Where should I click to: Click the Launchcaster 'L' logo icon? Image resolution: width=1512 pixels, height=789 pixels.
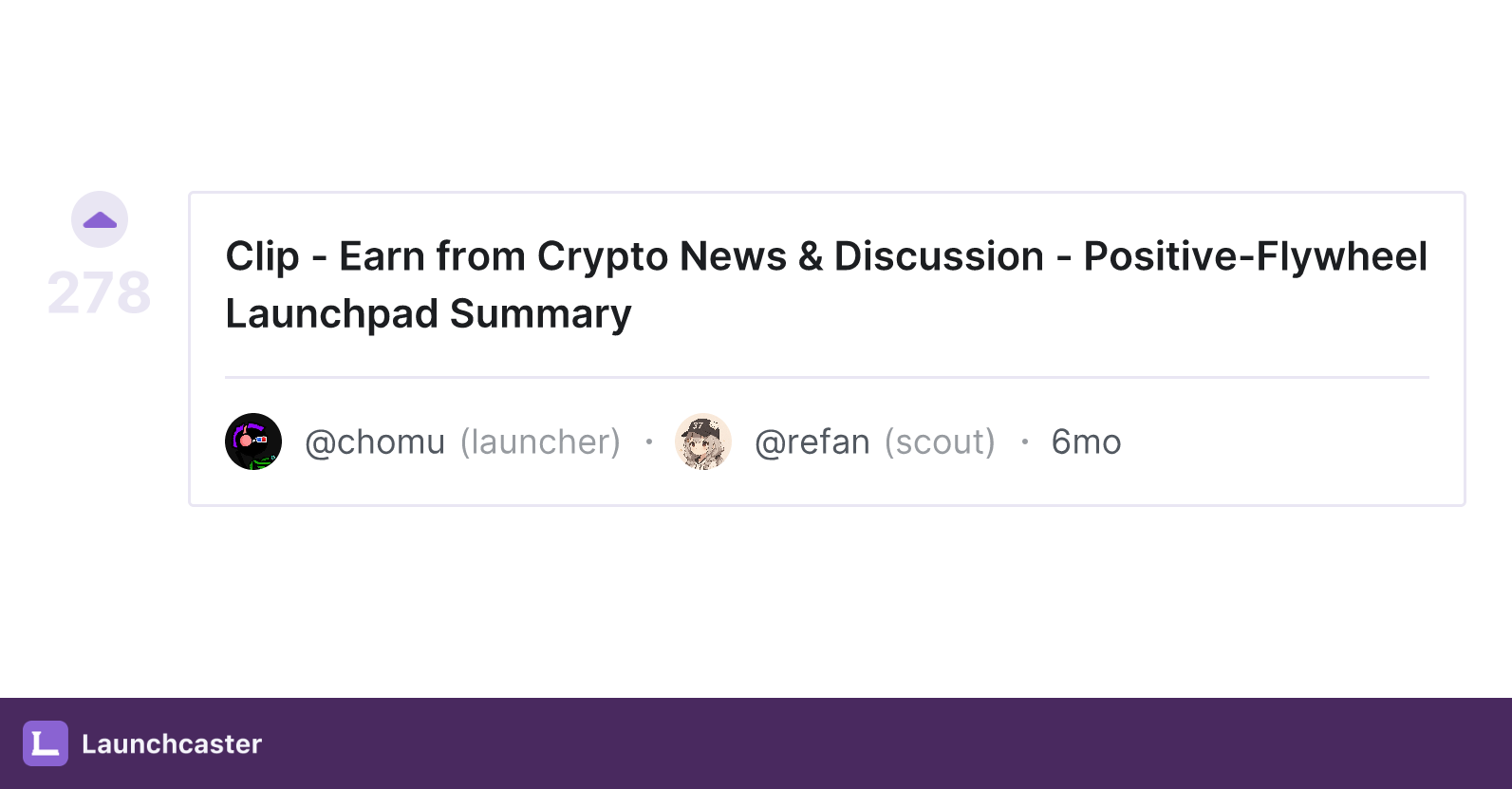pos(46,743)
